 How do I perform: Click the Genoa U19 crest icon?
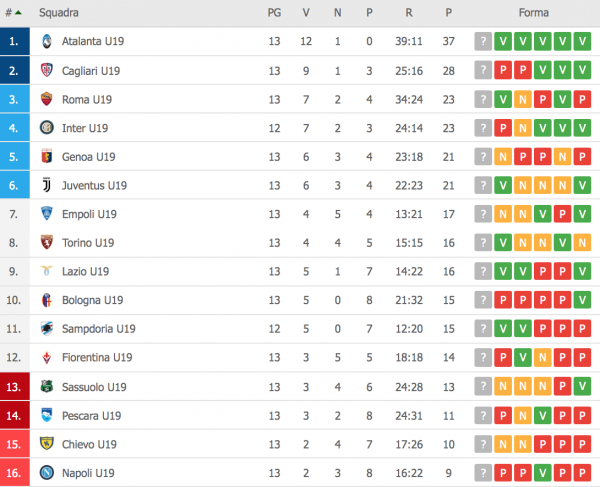(x=46, y=157)
